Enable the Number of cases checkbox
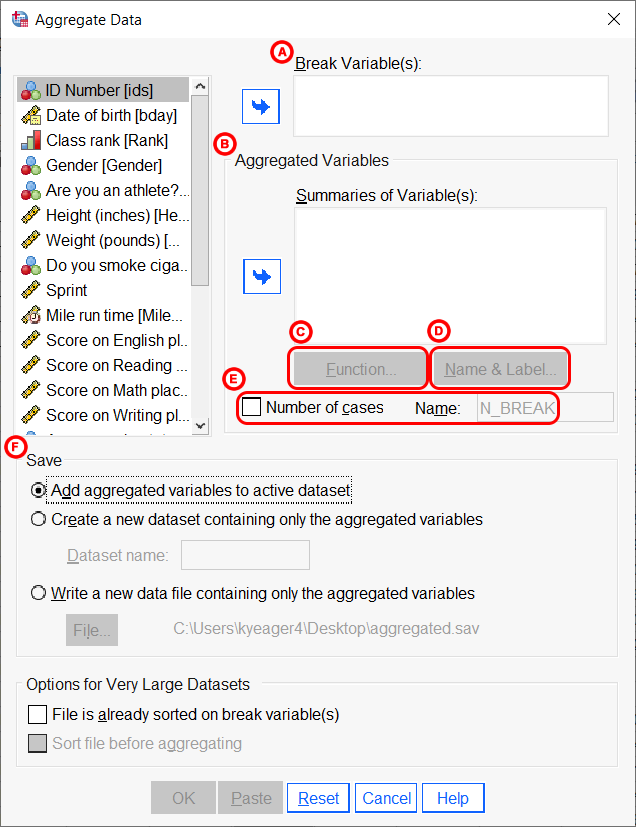Viewport: 636px width, 827px height. pos(251,407)
